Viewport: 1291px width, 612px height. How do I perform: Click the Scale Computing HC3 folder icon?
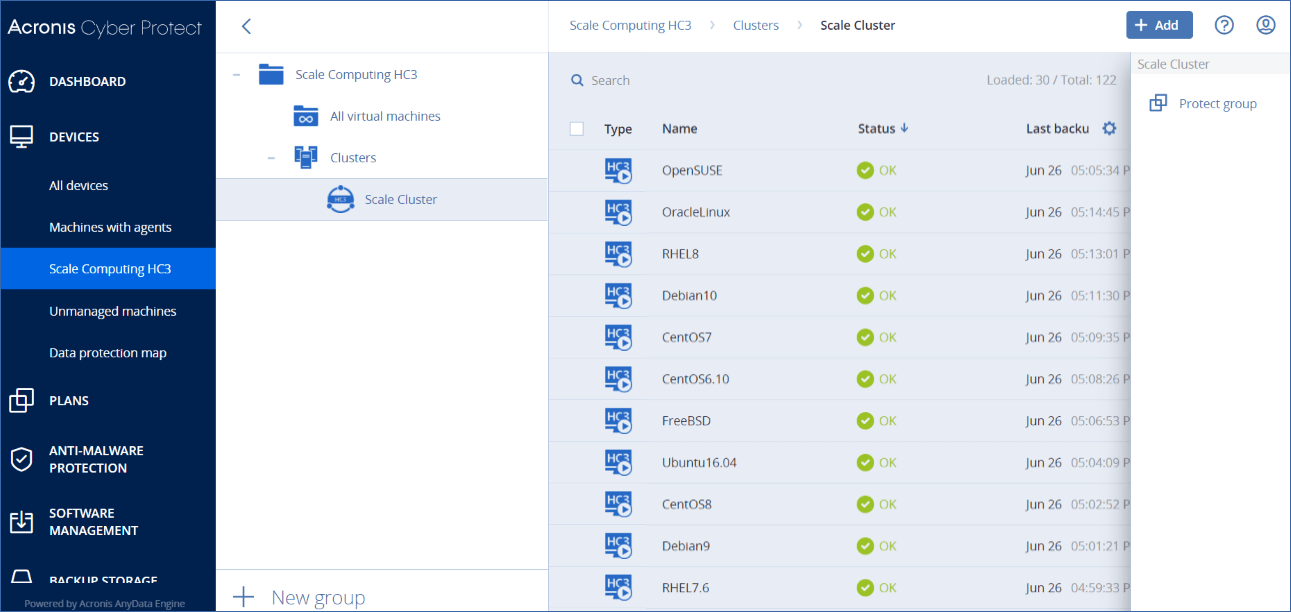[271, 75]
